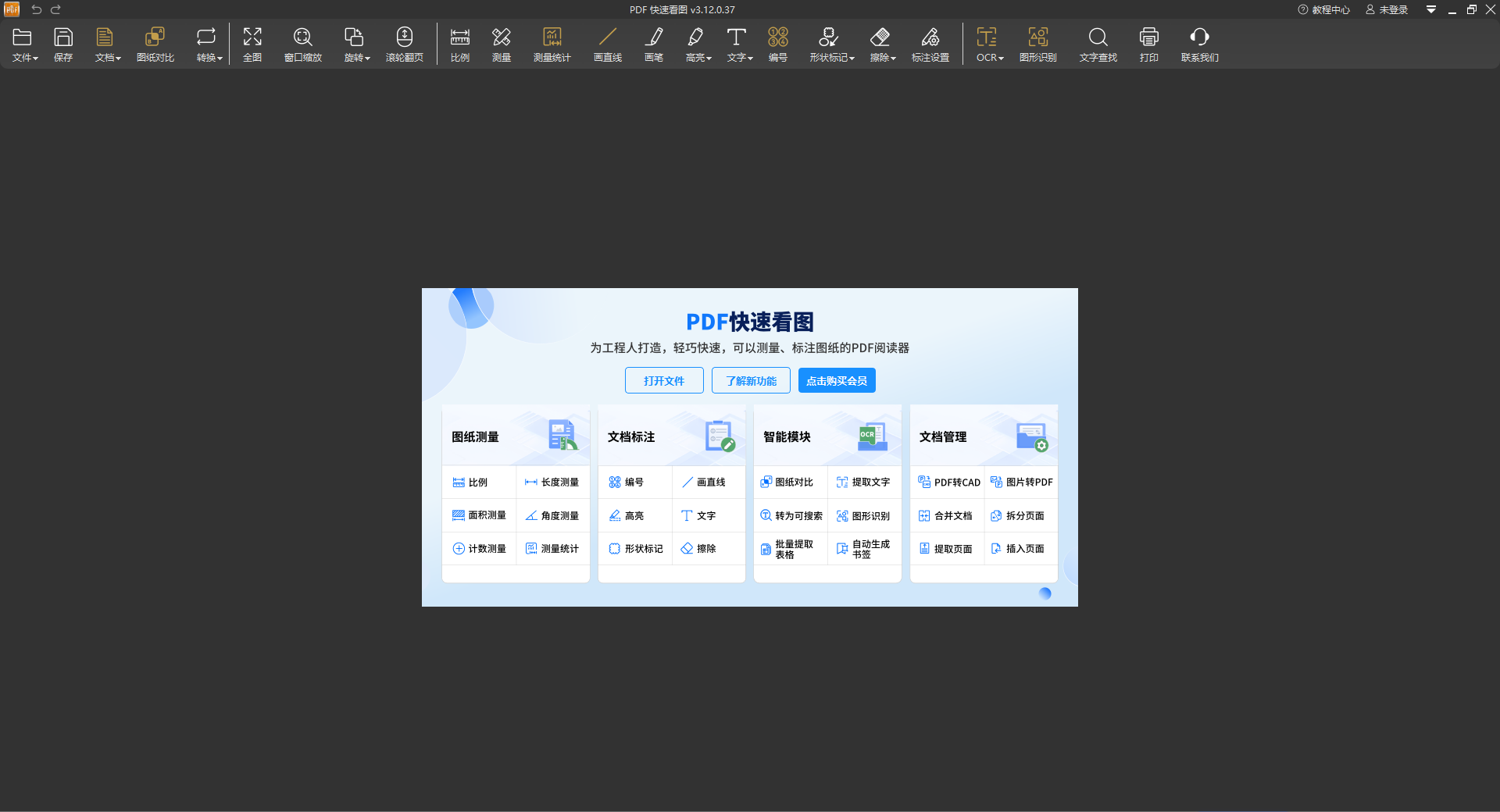Choose 高亮 in the 文档标注 card
Image resolution: width=1500 pixels, height=812 pixels.
click(635, 515)
